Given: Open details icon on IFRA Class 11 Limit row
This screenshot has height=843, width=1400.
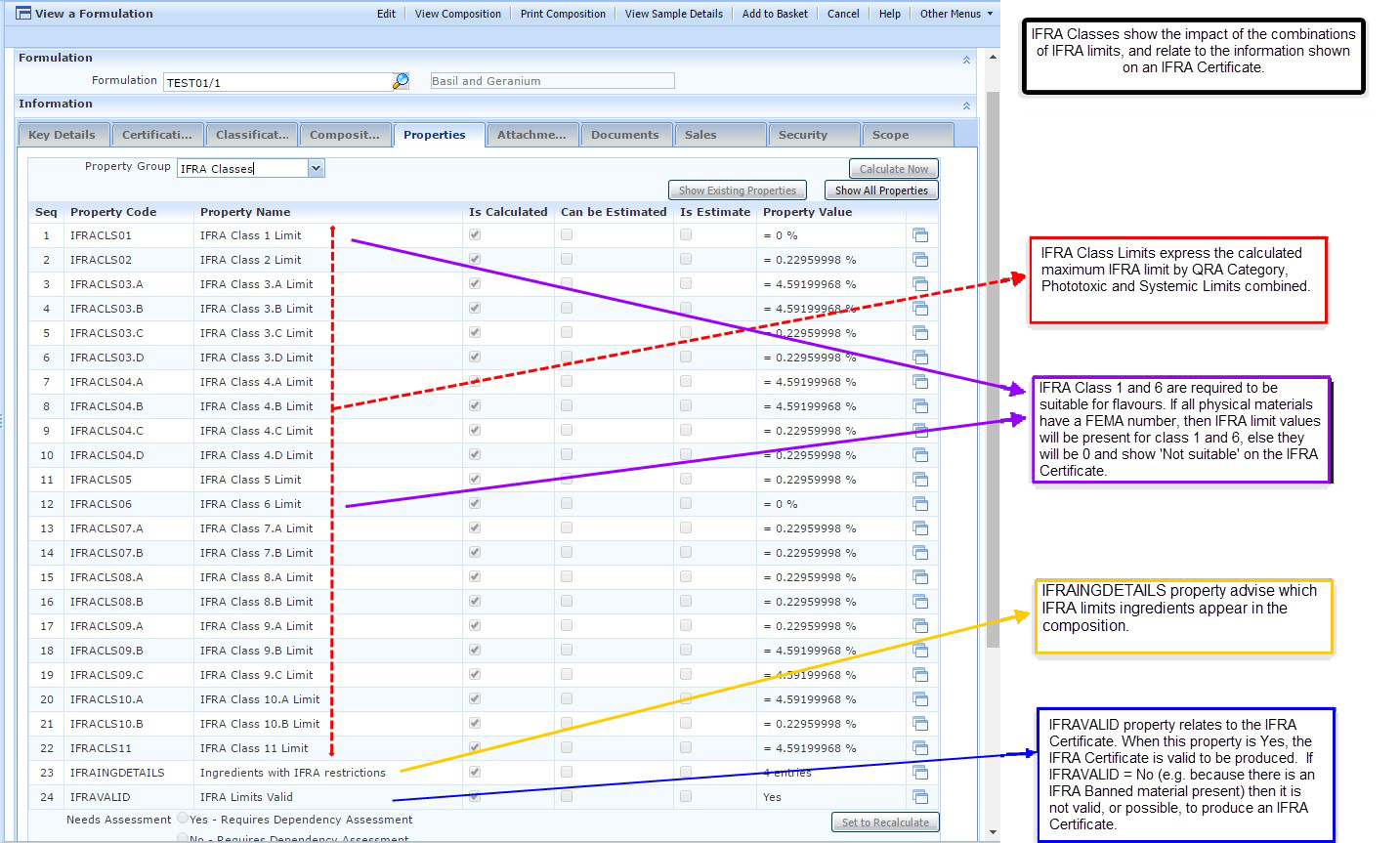Looking at the screenshot, I should coord(919,747).
